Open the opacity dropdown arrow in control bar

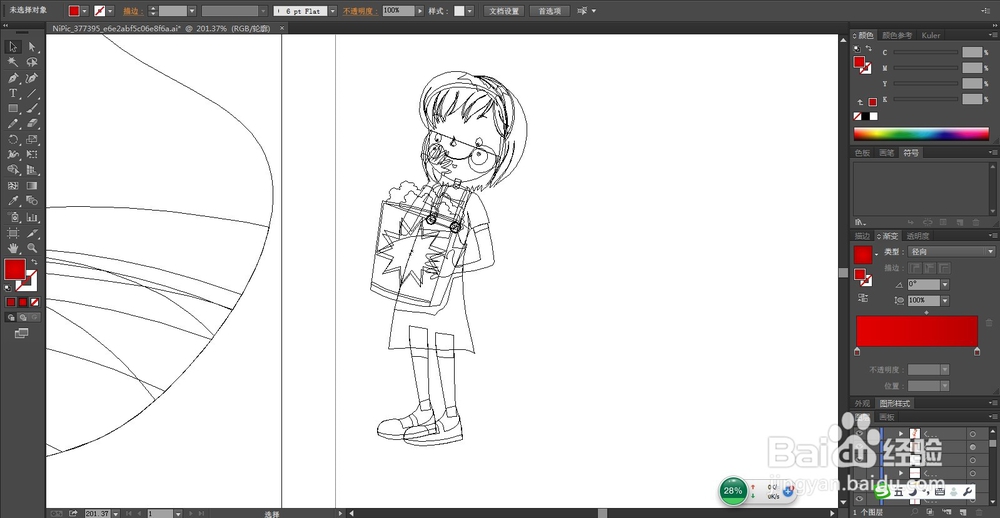420,11
